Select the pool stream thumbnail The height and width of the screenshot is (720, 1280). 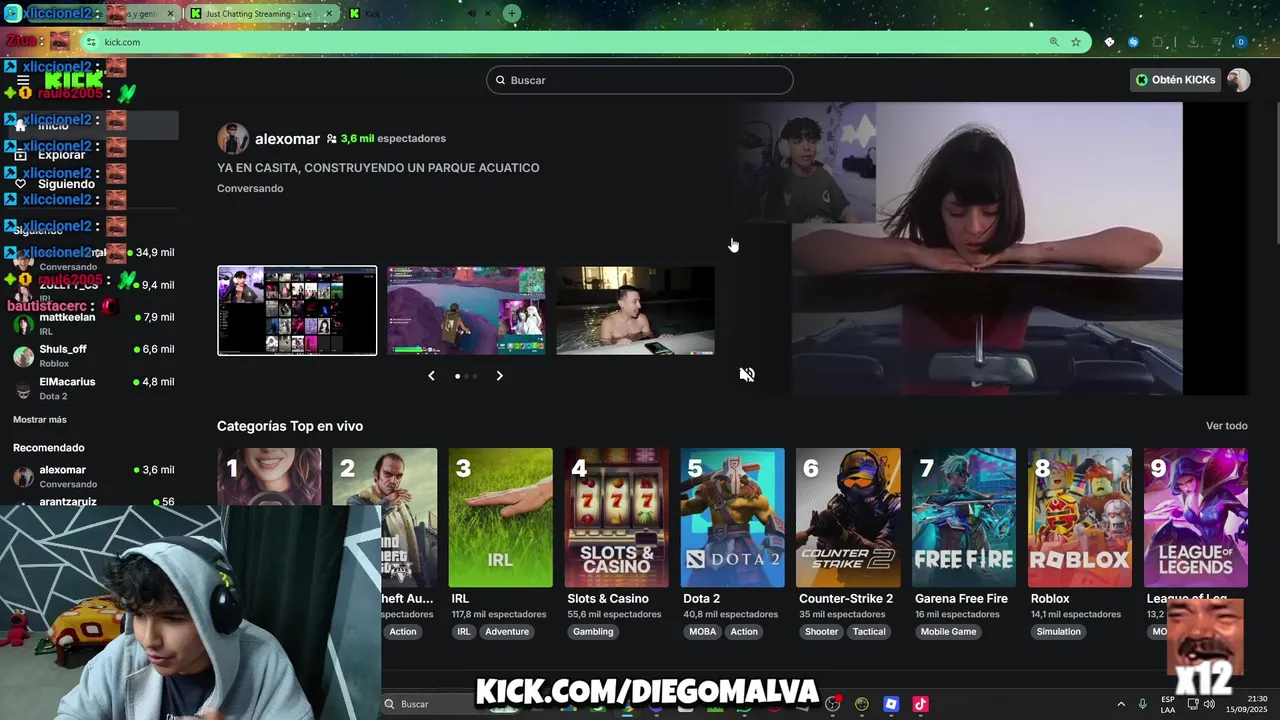click(635, 310)
